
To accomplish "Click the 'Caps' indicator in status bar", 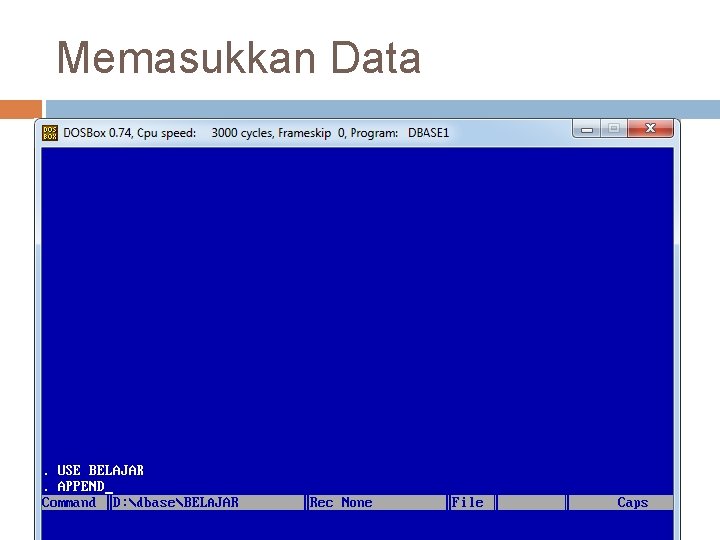I will [x=633, y=502].
